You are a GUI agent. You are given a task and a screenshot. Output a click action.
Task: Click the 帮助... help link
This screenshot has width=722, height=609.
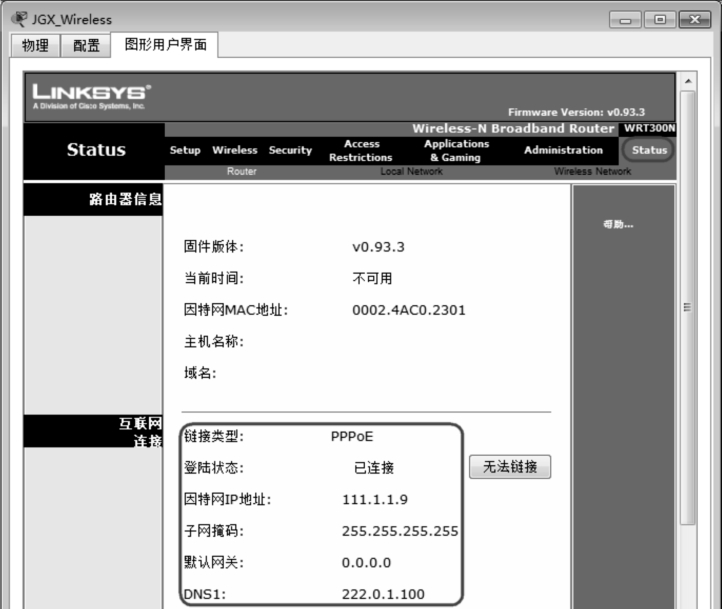pos(617,224)
